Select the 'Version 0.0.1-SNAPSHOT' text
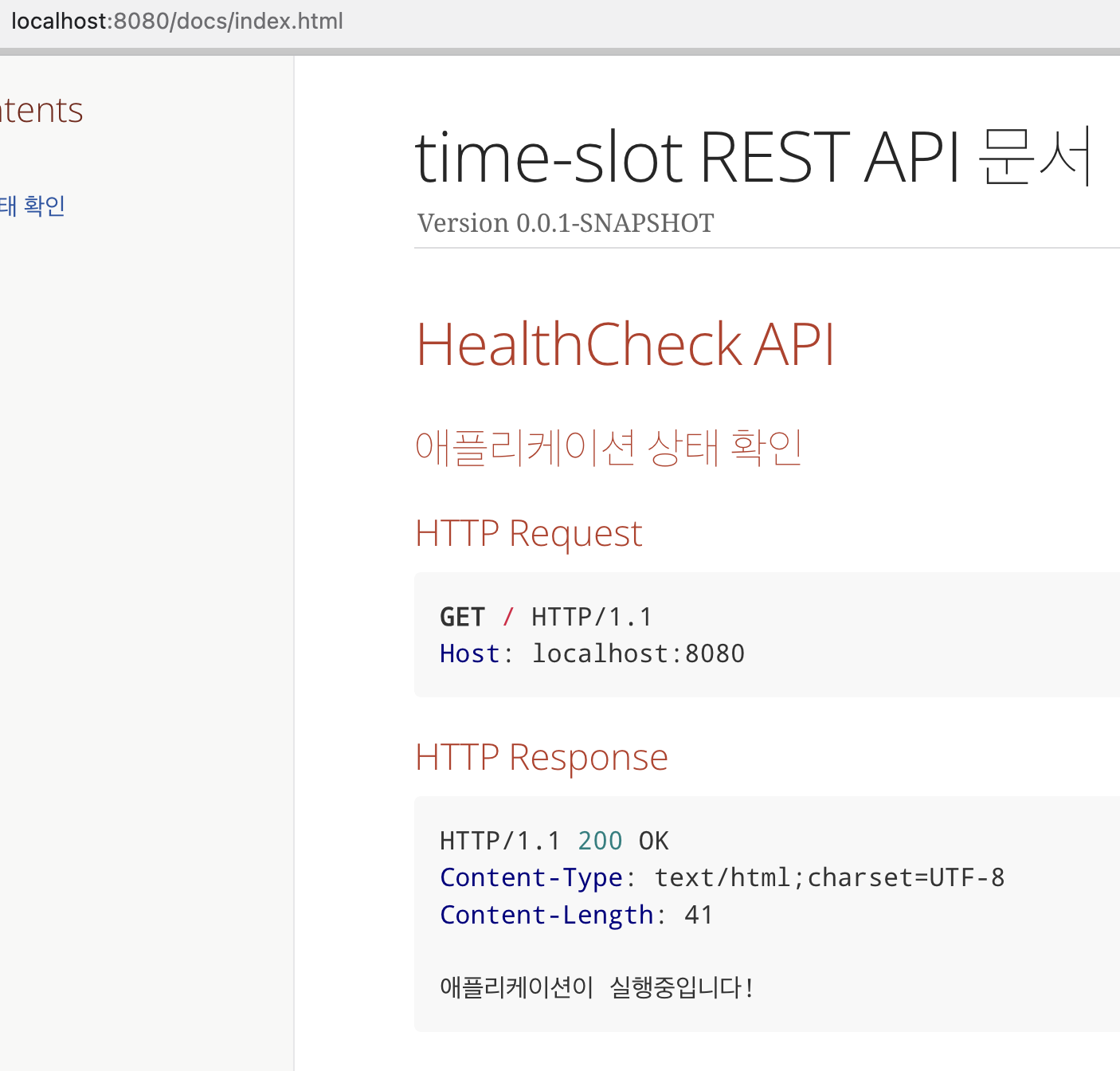Image resolution: width=1120 pixels, height=1071 pixels. point(566,223)
